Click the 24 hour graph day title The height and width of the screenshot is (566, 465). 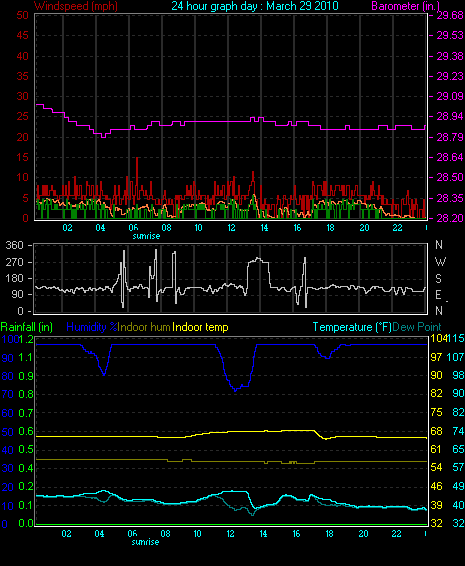[x=255, y=6]
